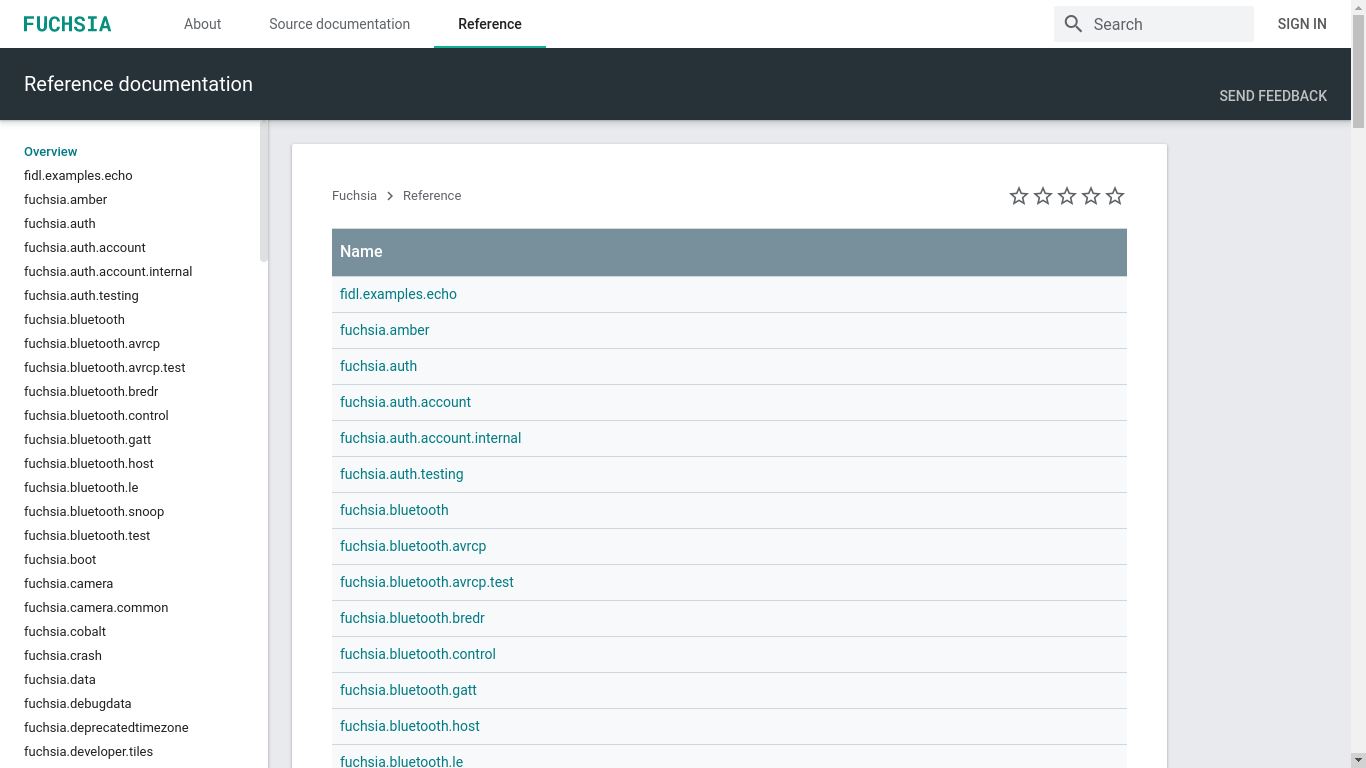Screen dimensions: 1366x768
Task: Open fuchsia.bluetooth.le in the sidebar
Action: [81, 488]
